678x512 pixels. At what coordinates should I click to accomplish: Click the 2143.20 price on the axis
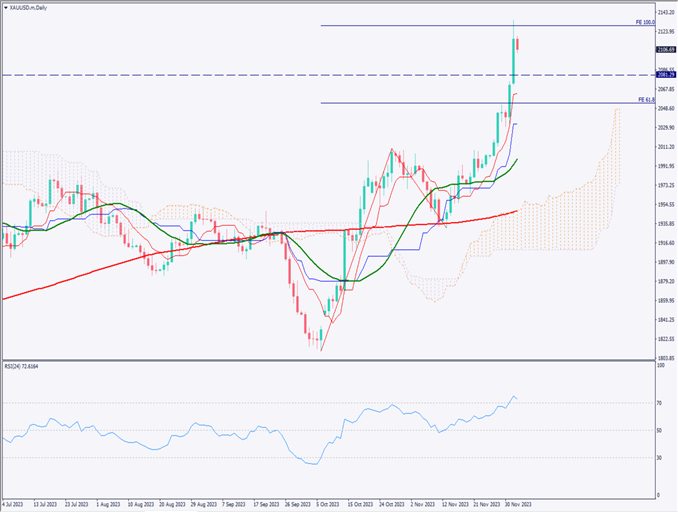[x=664, y=12]
